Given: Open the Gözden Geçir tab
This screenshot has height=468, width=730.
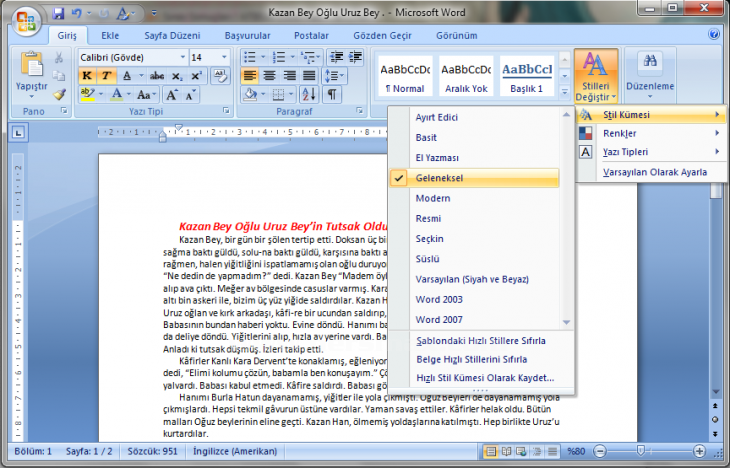Looking at the screenshot, I should [x=382, y=35].
